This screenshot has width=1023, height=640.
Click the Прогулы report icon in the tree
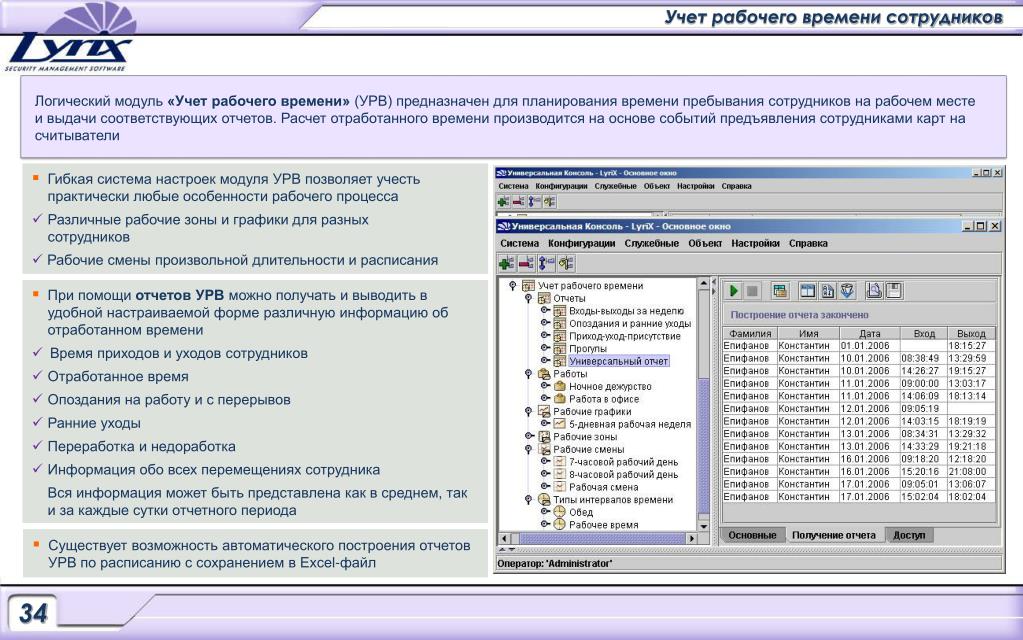tap(560, 348)
